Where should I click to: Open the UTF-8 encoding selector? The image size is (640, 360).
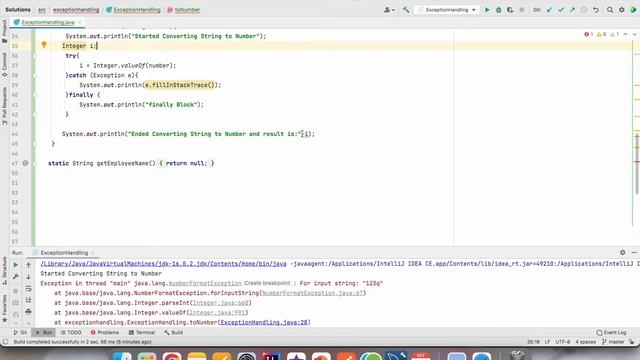562,342
